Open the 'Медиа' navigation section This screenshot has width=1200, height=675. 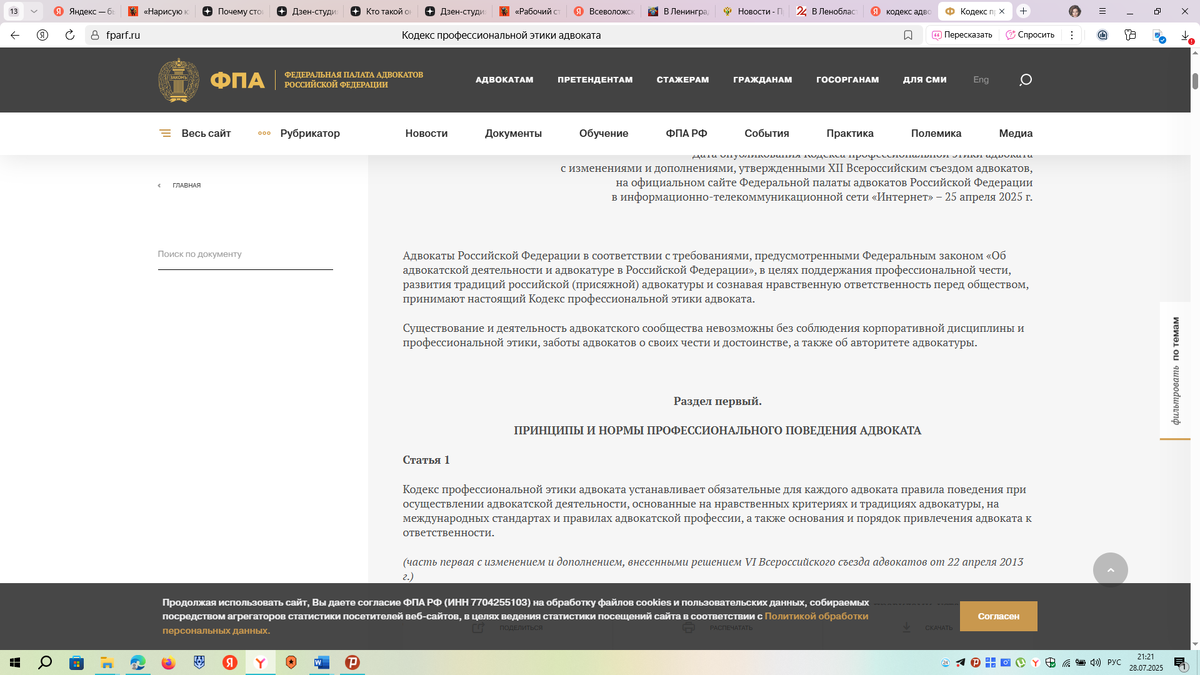tap(1016, 133)
